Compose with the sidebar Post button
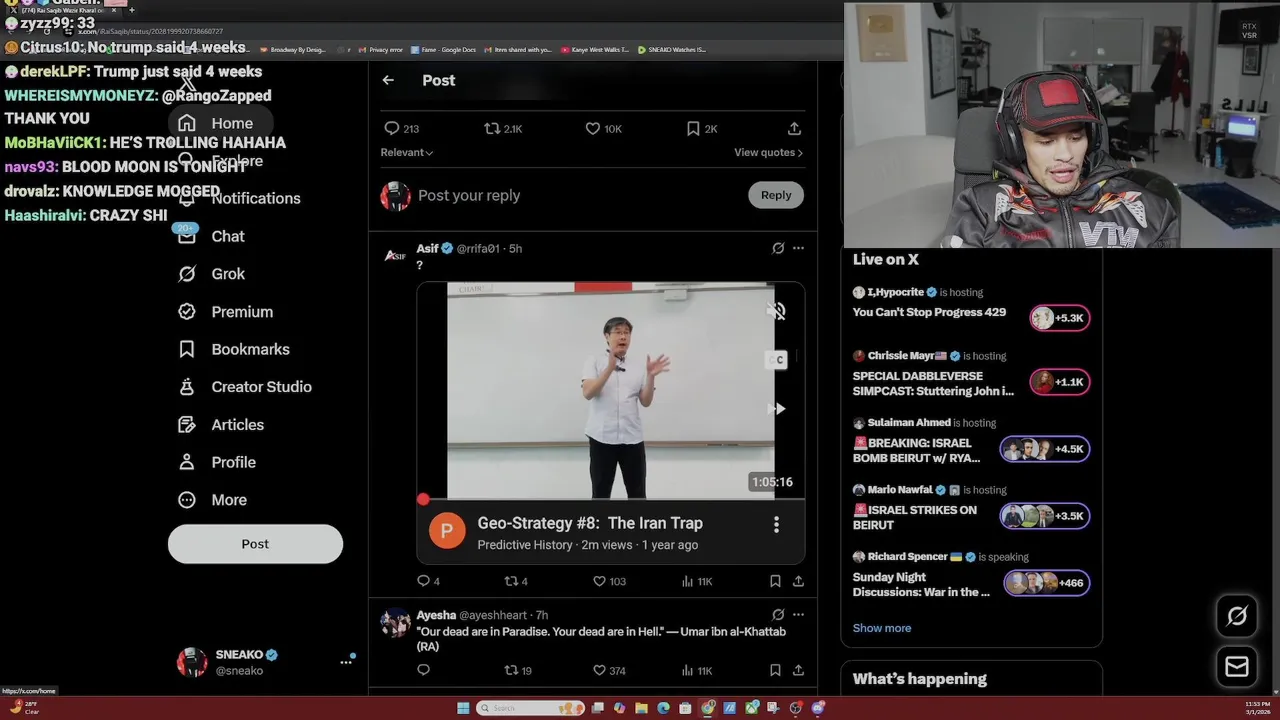The height and width of the screenshot is (720, 1280). click(255, 544)
